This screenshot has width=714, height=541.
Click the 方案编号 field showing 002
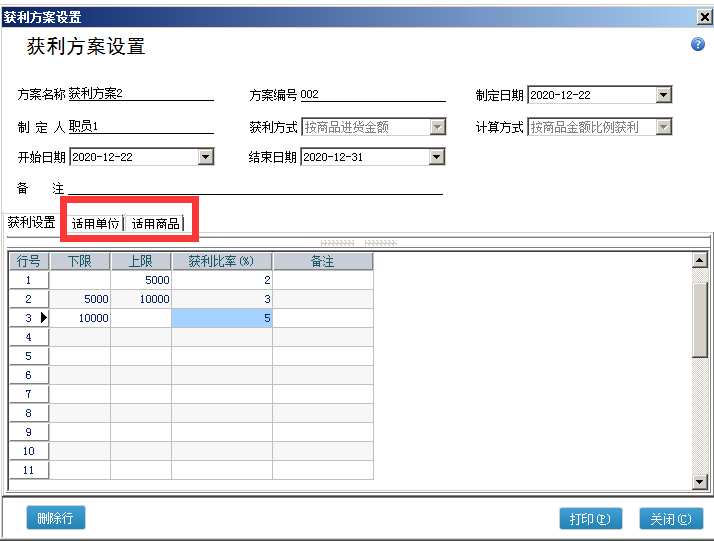point(371,94)
